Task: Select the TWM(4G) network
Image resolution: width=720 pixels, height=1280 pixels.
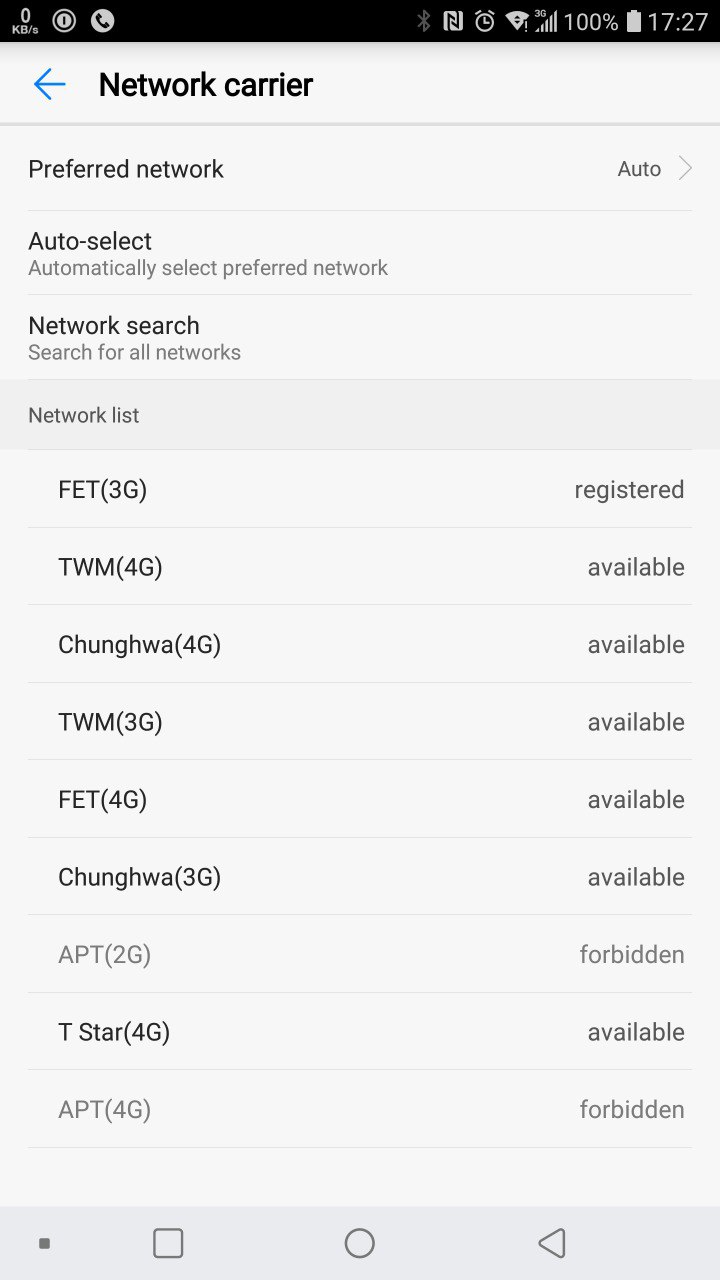Action: [x=360, y=567]
